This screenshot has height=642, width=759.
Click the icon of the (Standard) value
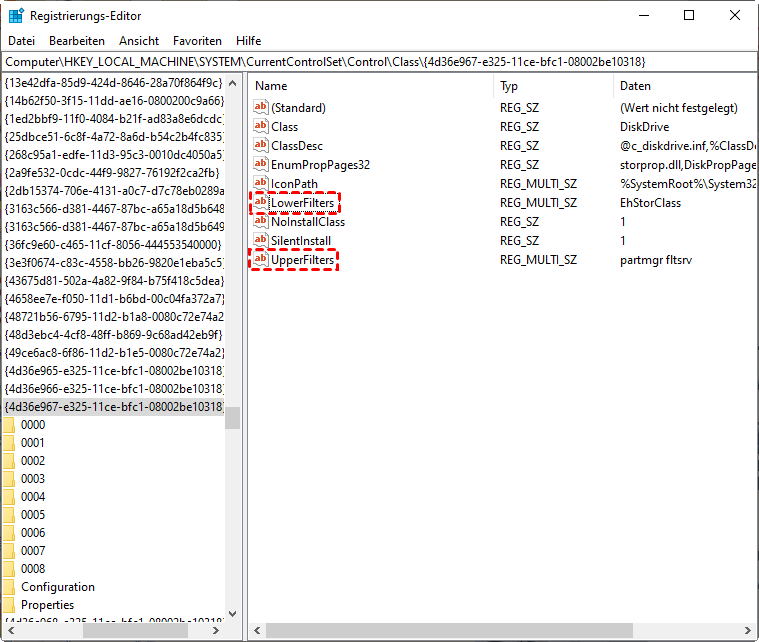point(260,107)
